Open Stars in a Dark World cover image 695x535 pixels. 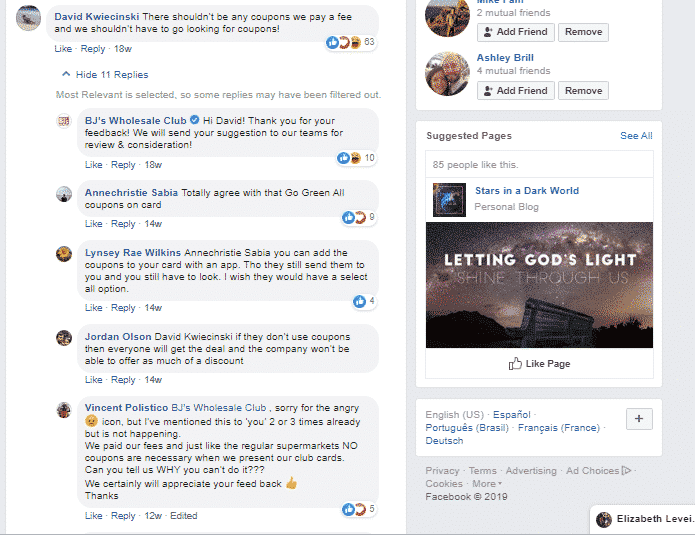point(539,284)
